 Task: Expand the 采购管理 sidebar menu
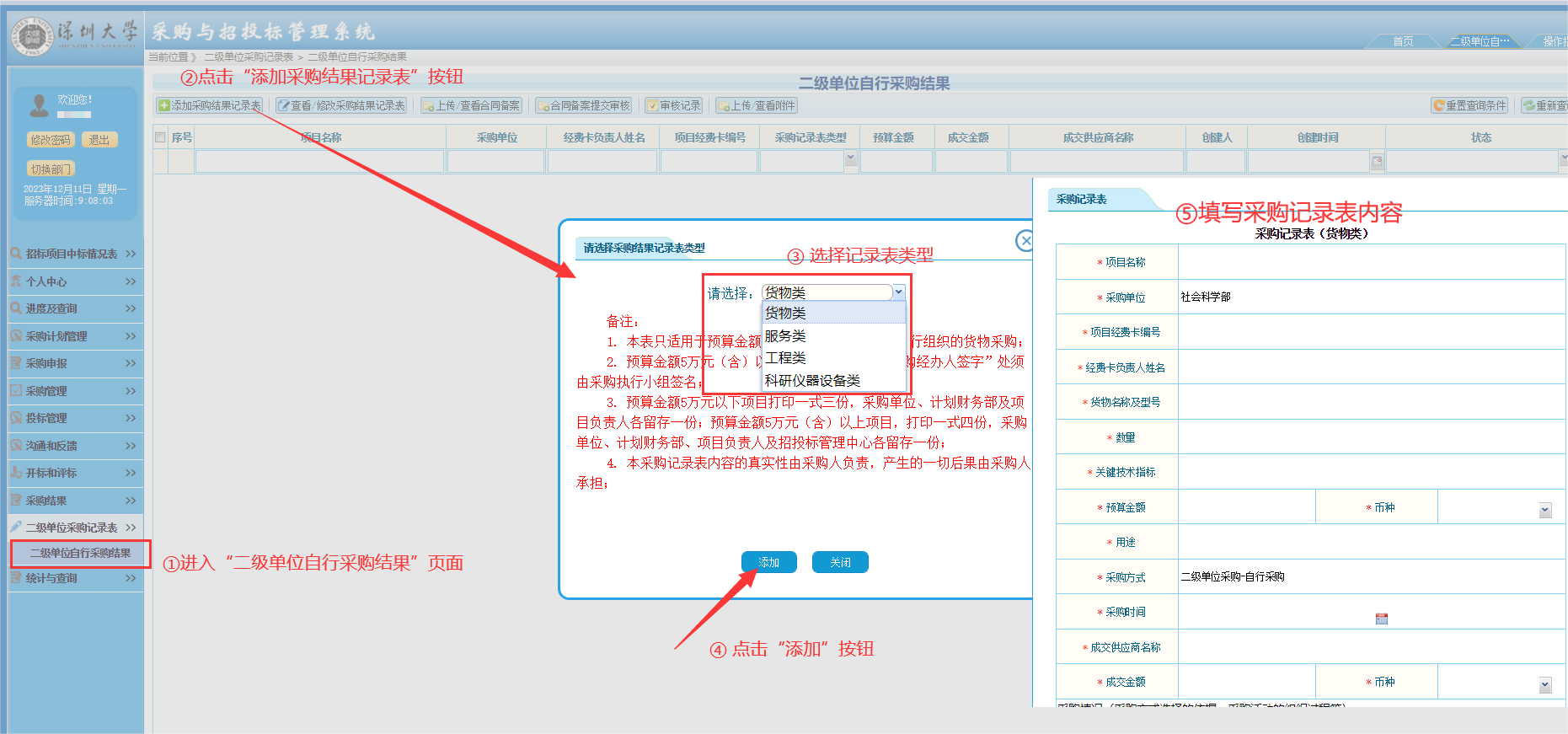tap(74, 391)
